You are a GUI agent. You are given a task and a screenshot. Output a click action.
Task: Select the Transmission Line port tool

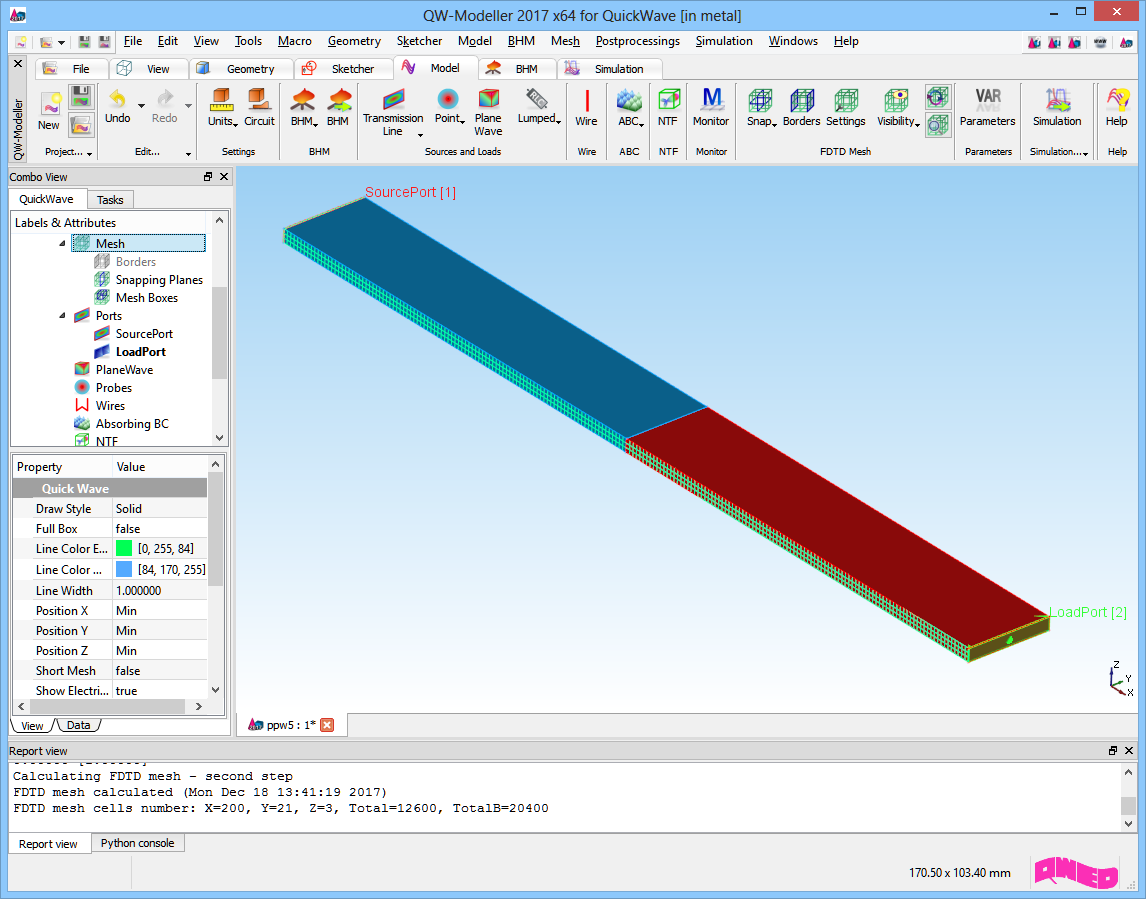(x=392, y=99)
